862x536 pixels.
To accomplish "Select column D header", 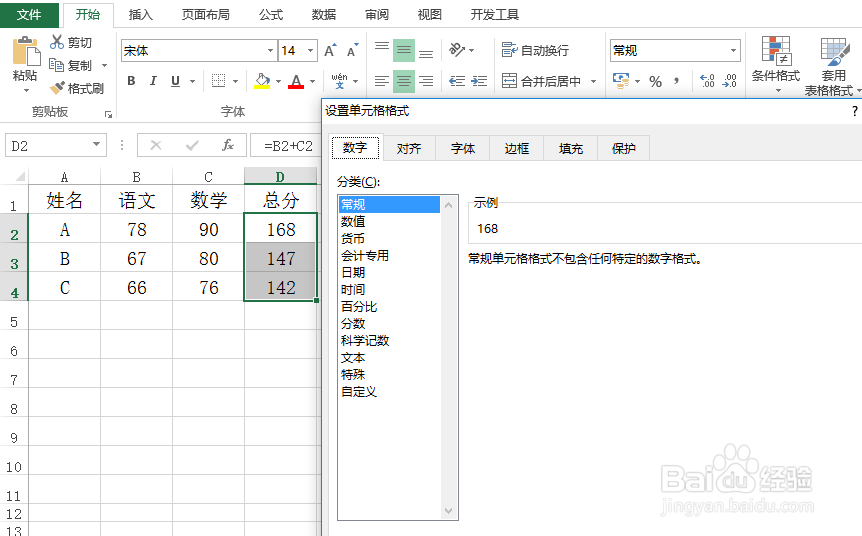I will [280, 176].
